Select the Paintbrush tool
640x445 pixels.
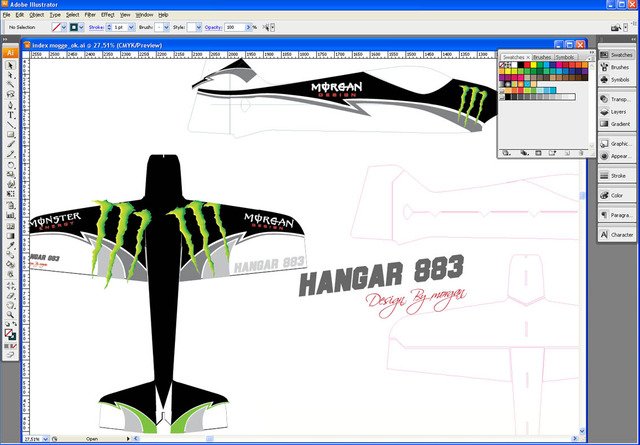[x=11, y=144]
